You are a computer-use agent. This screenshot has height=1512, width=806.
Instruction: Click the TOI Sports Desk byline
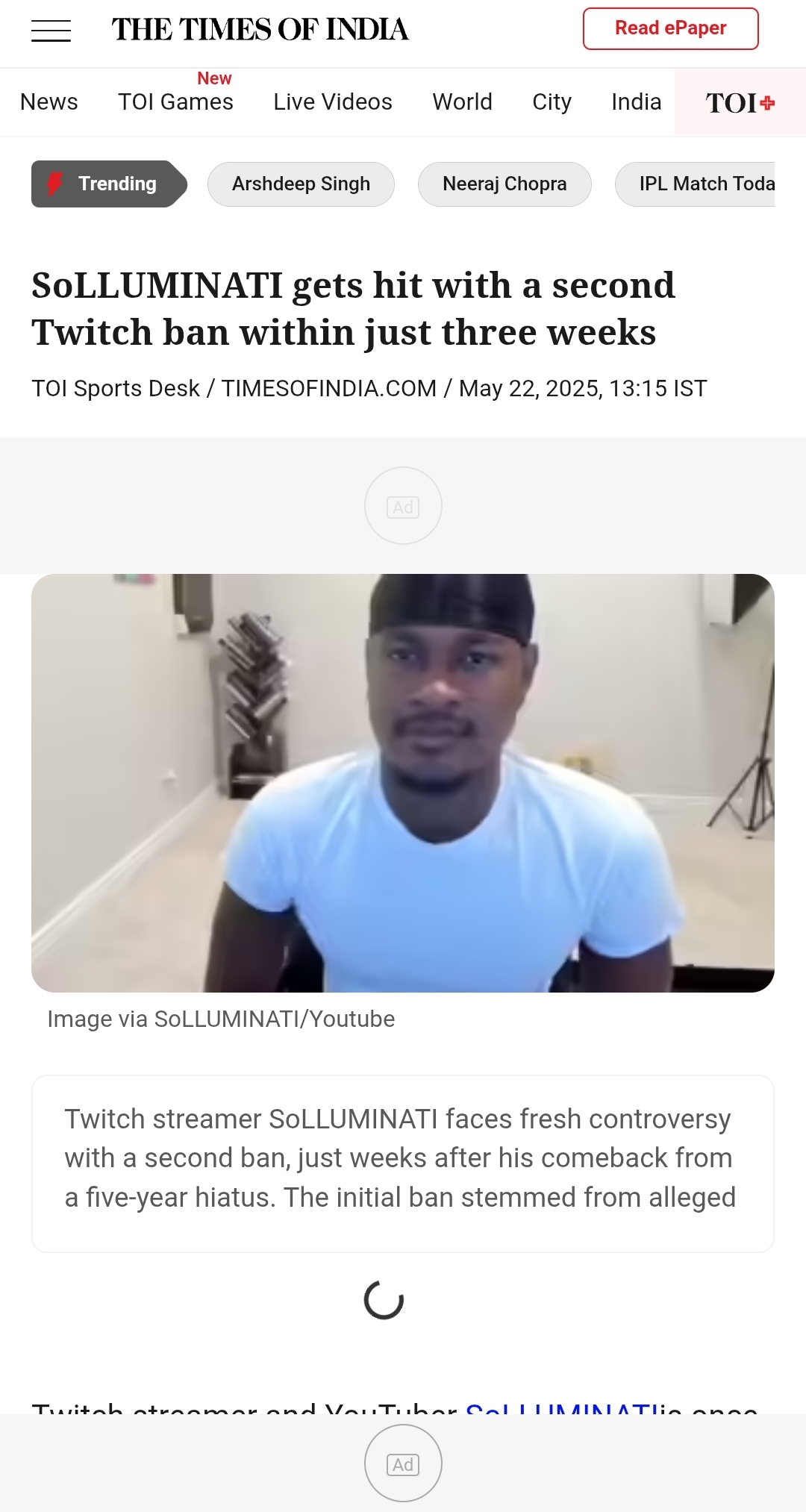(116, 388)
